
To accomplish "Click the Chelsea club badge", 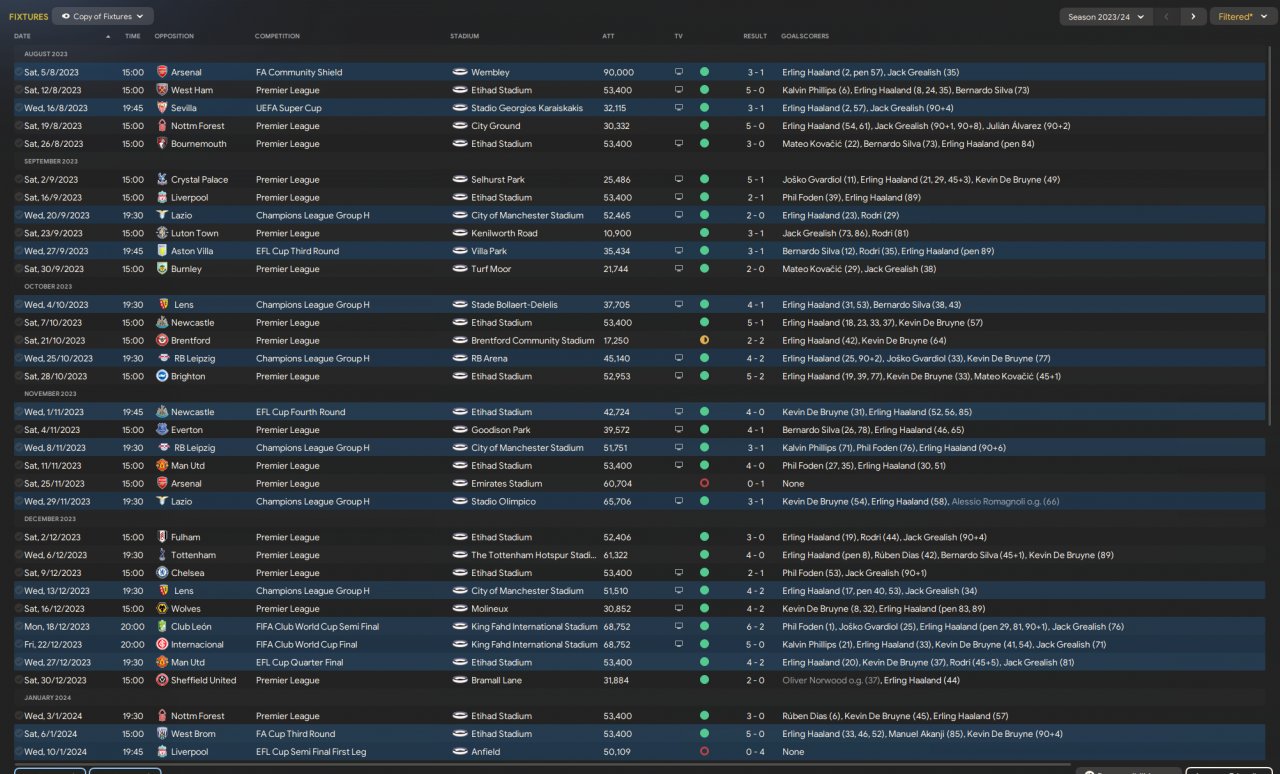I will (x=162, y=573).
